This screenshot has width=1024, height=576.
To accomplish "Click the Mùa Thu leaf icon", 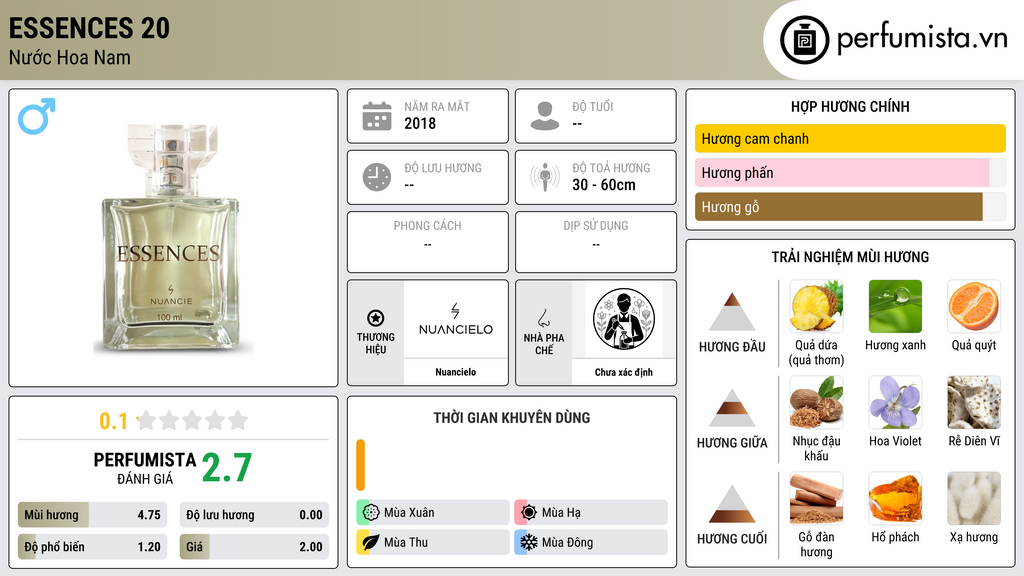I will coord(371,542).
